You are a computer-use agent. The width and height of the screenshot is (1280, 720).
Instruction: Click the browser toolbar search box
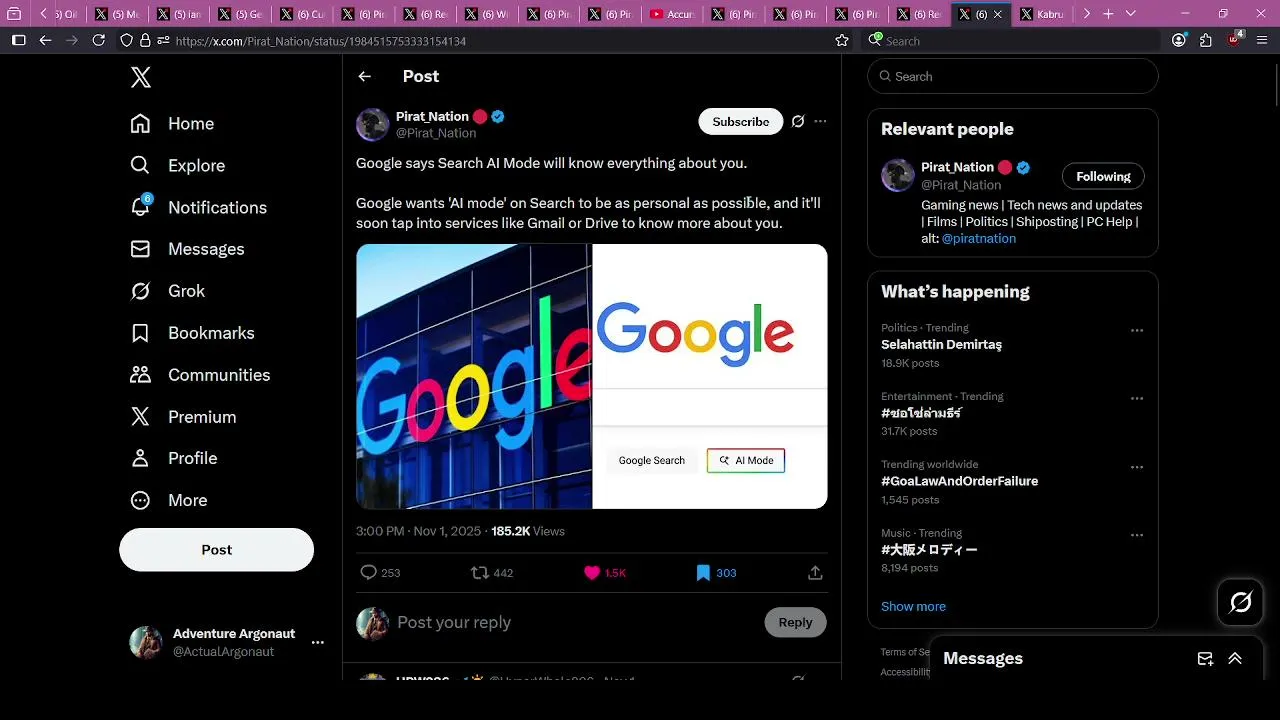pos(1010,41)
